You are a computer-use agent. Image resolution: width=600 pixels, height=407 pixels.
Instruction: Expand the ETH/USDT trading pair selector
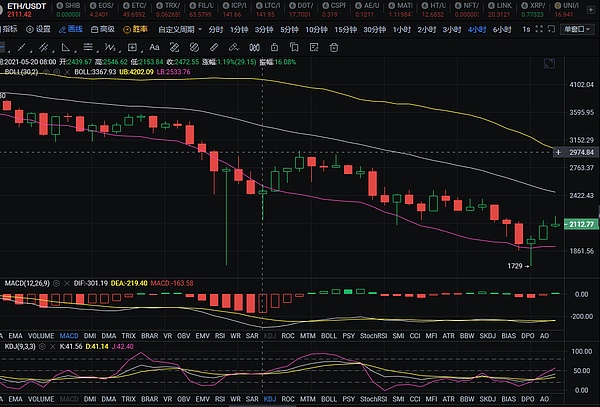[24, 6]
